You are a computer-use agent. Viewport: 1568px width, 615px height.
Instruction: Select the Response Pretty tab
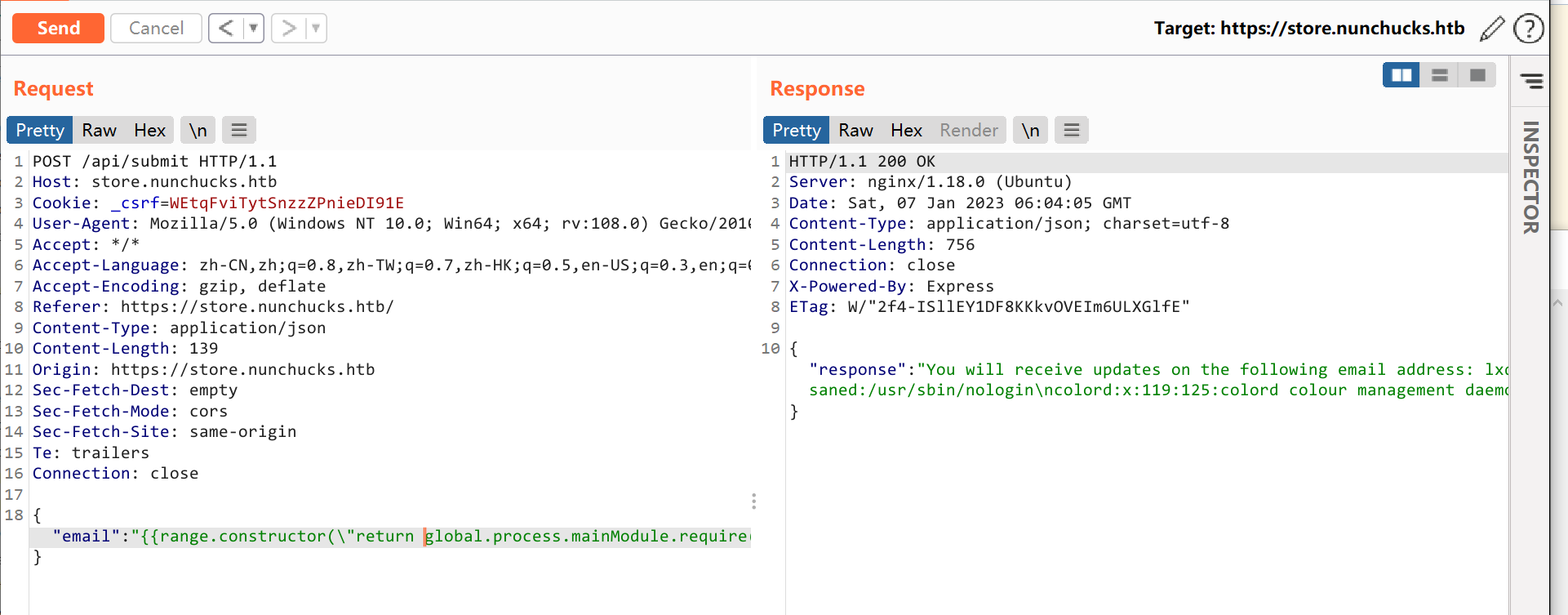coord(797,130)
